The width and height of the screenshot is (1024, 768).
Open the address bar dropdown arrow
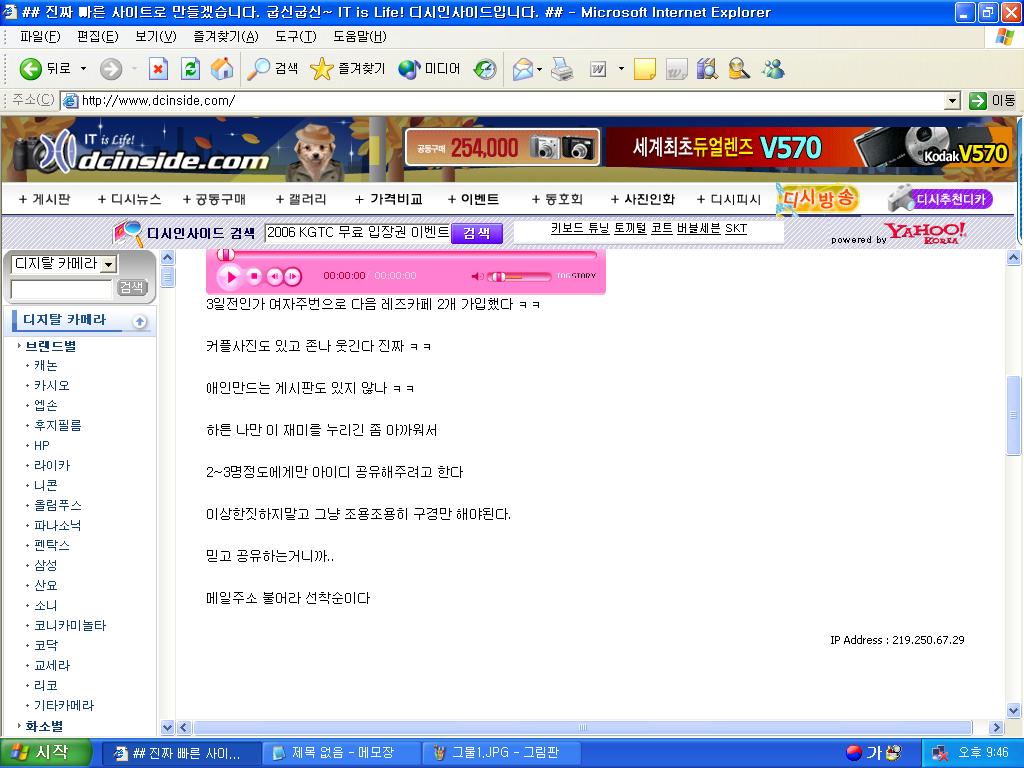point(953,101)
